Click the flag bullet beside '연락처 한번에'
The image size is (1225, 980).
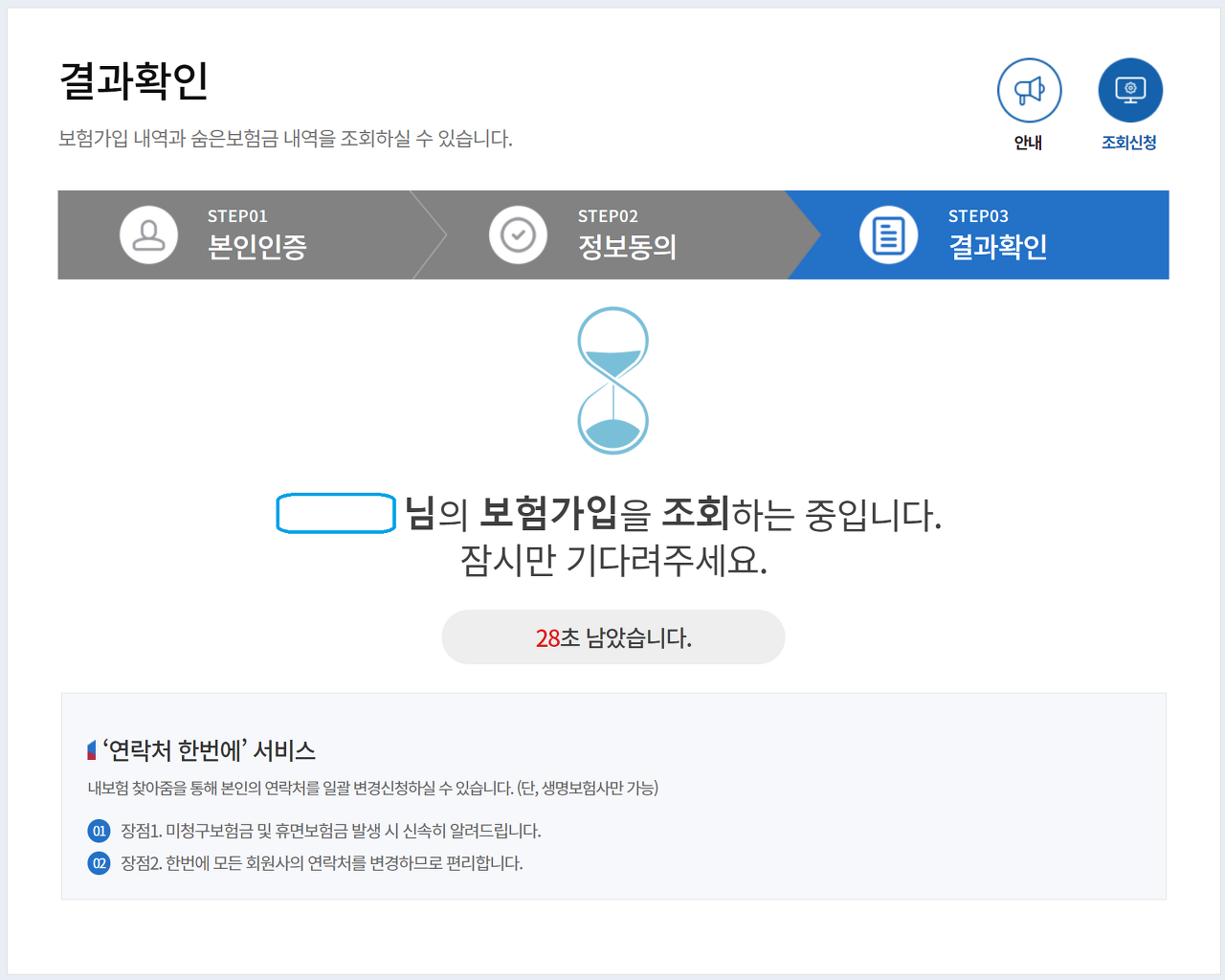pyautogui.click(x=92, y=750)
